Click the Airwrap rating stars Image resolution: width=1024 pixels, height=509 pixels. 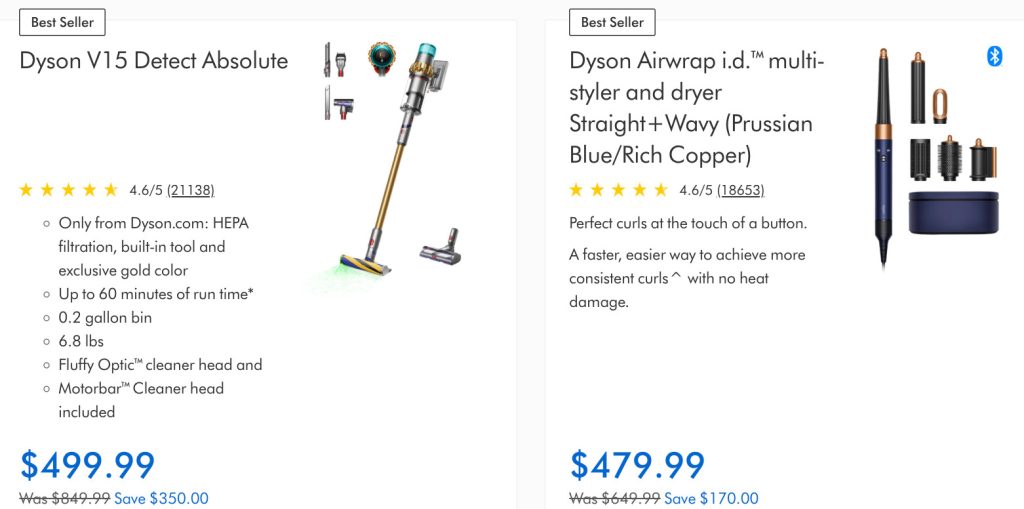(x=619, y=190)
